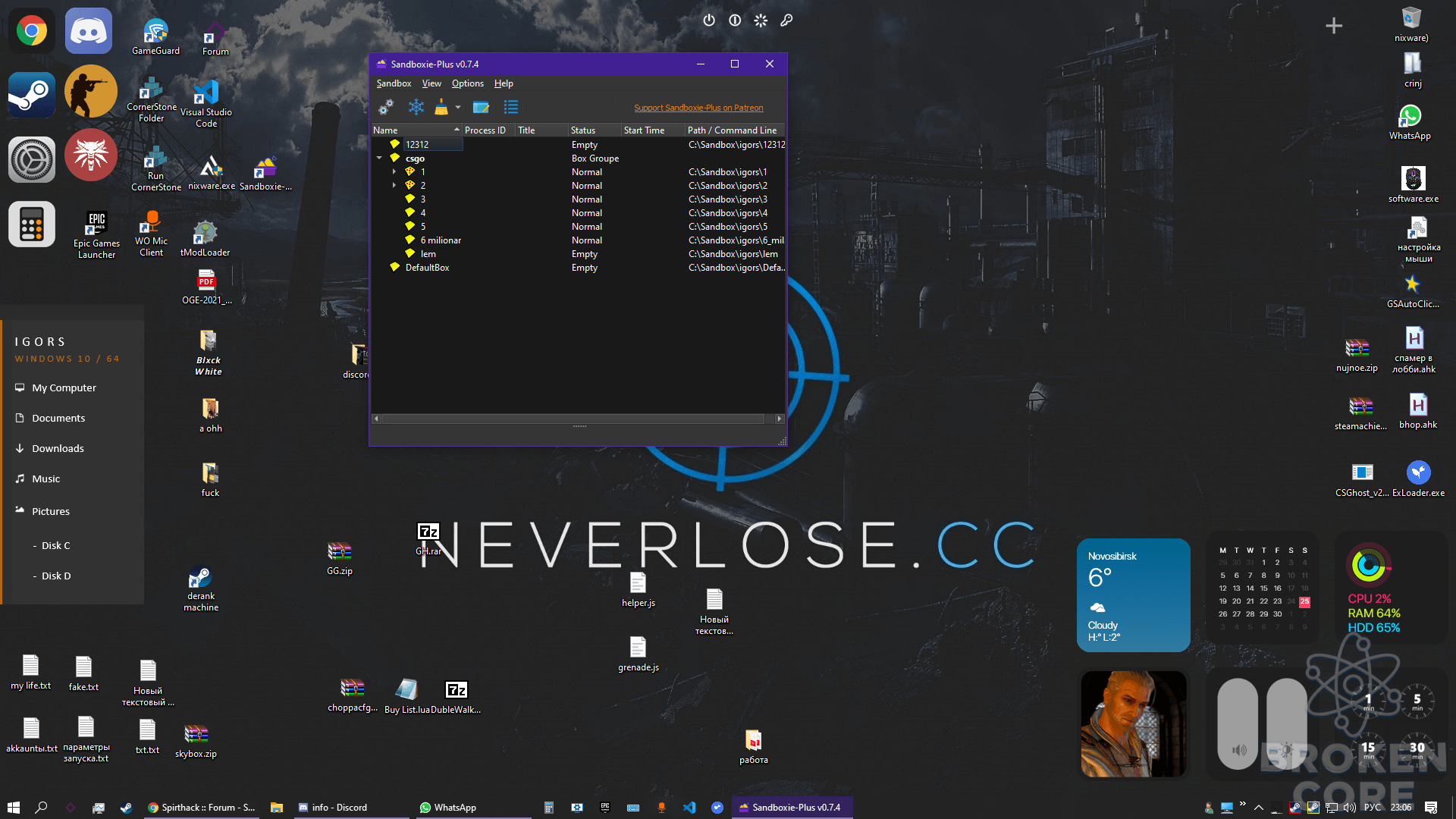Select sandbox 5 in csgo group
Screen dimensions: 1456x819
click(578, 227)
